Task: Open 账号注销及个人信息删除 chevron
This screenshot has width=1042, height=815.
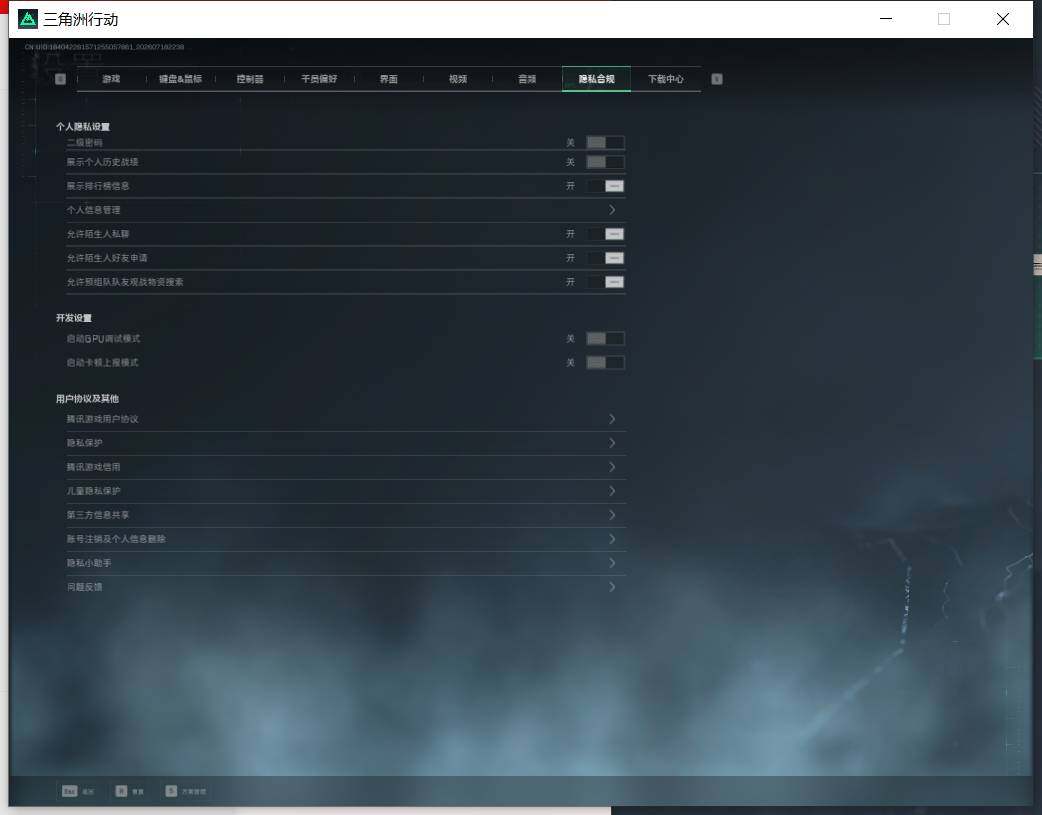Action: point(612,538)
